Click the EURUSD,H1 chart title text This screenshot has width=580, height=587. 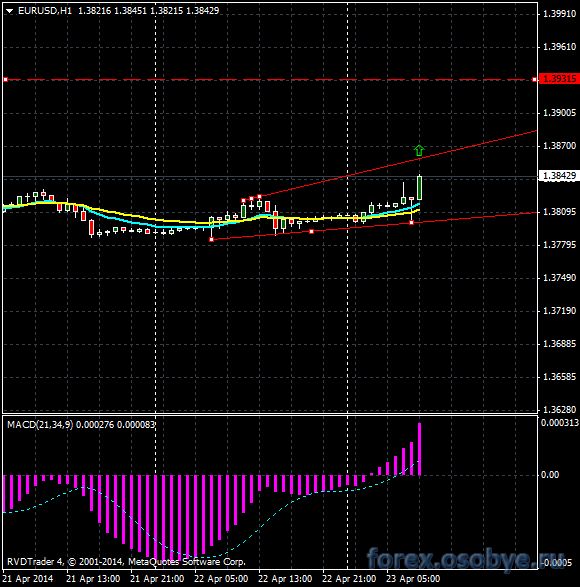click(x=45, y=11)
